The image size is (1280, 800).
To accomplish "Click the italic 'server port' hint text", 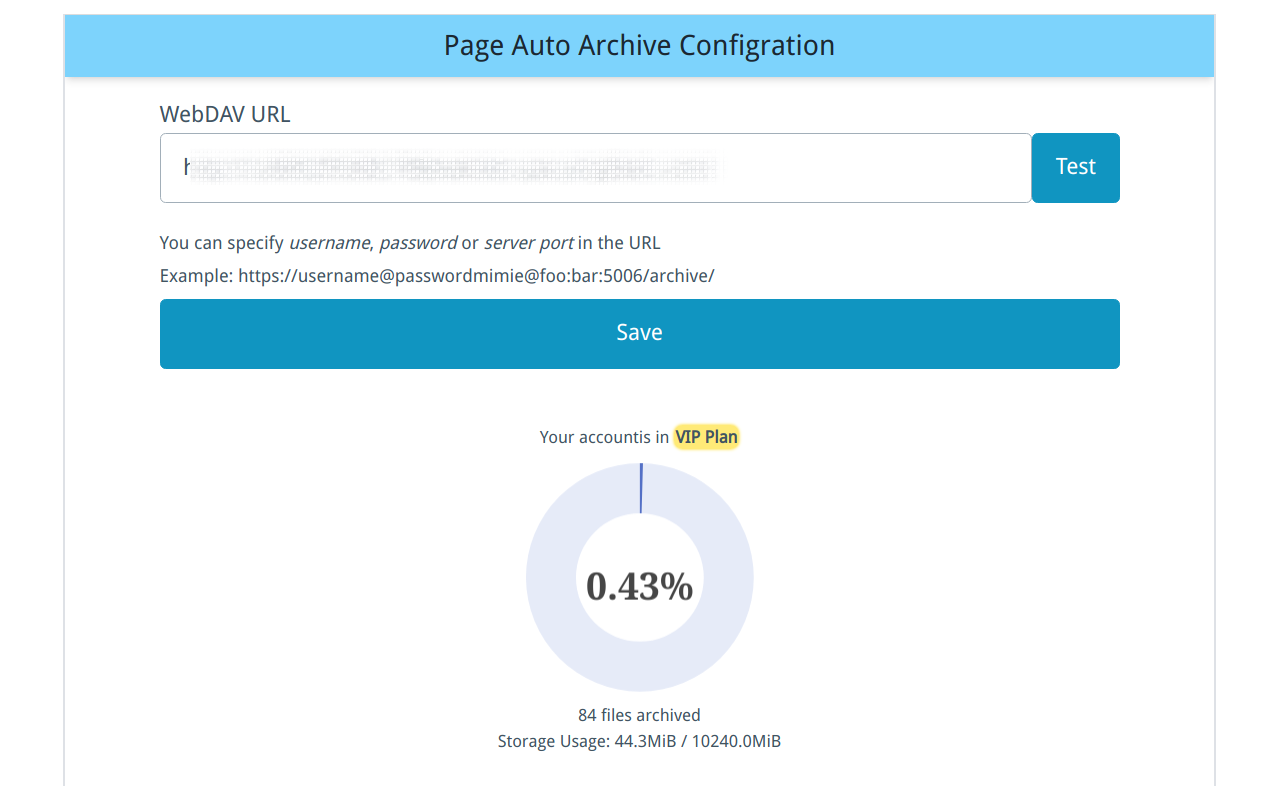I will (x=528, y=243).
